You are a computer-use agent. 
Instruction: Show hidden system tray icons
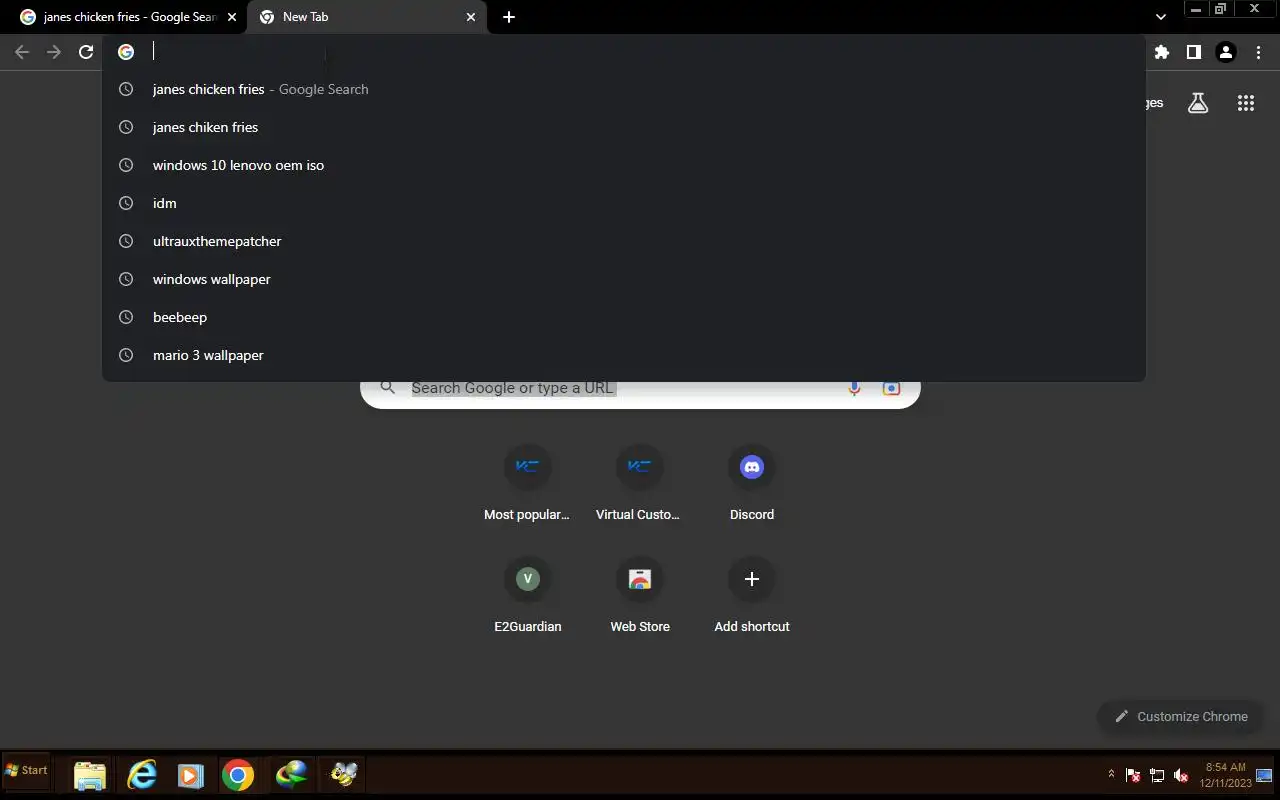pyautogui.click(x=1111, y=774)
